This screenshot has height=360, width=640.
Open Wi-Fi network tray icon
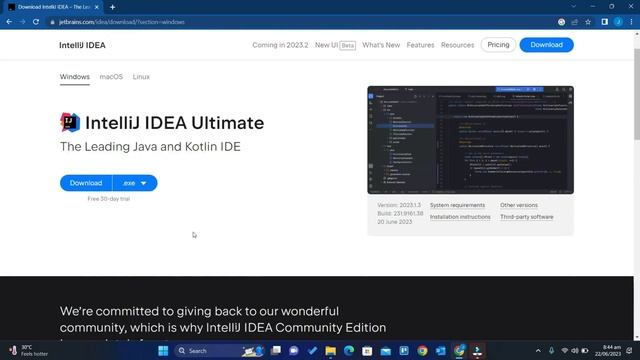(x=564, y=351)
